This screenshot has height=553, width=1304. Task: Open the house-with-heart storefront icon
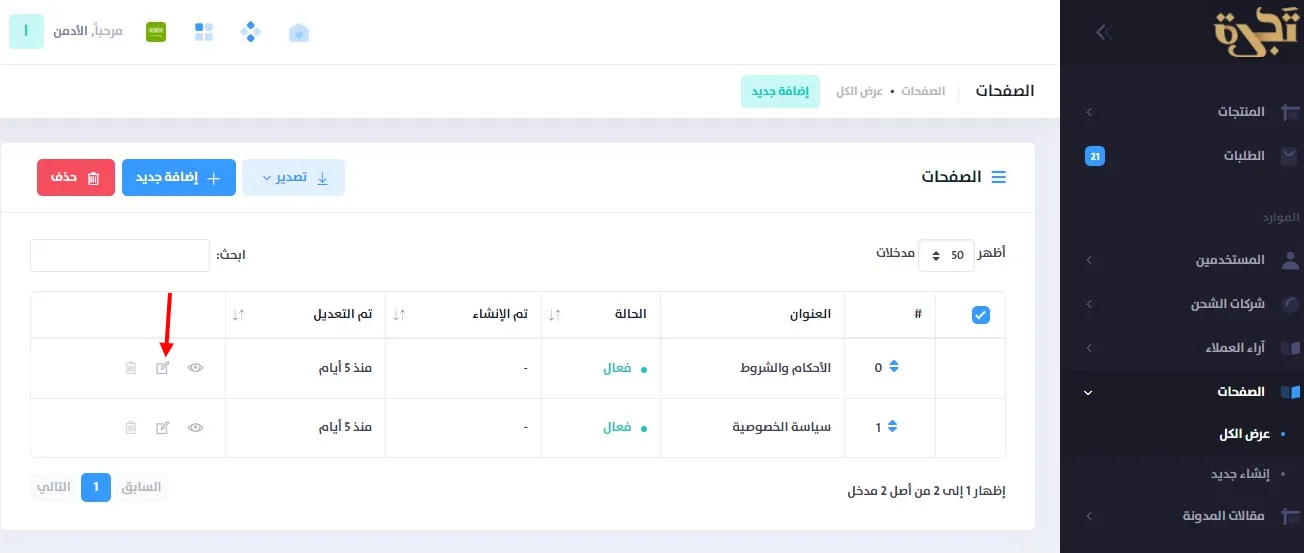click(x=298, y=32)
